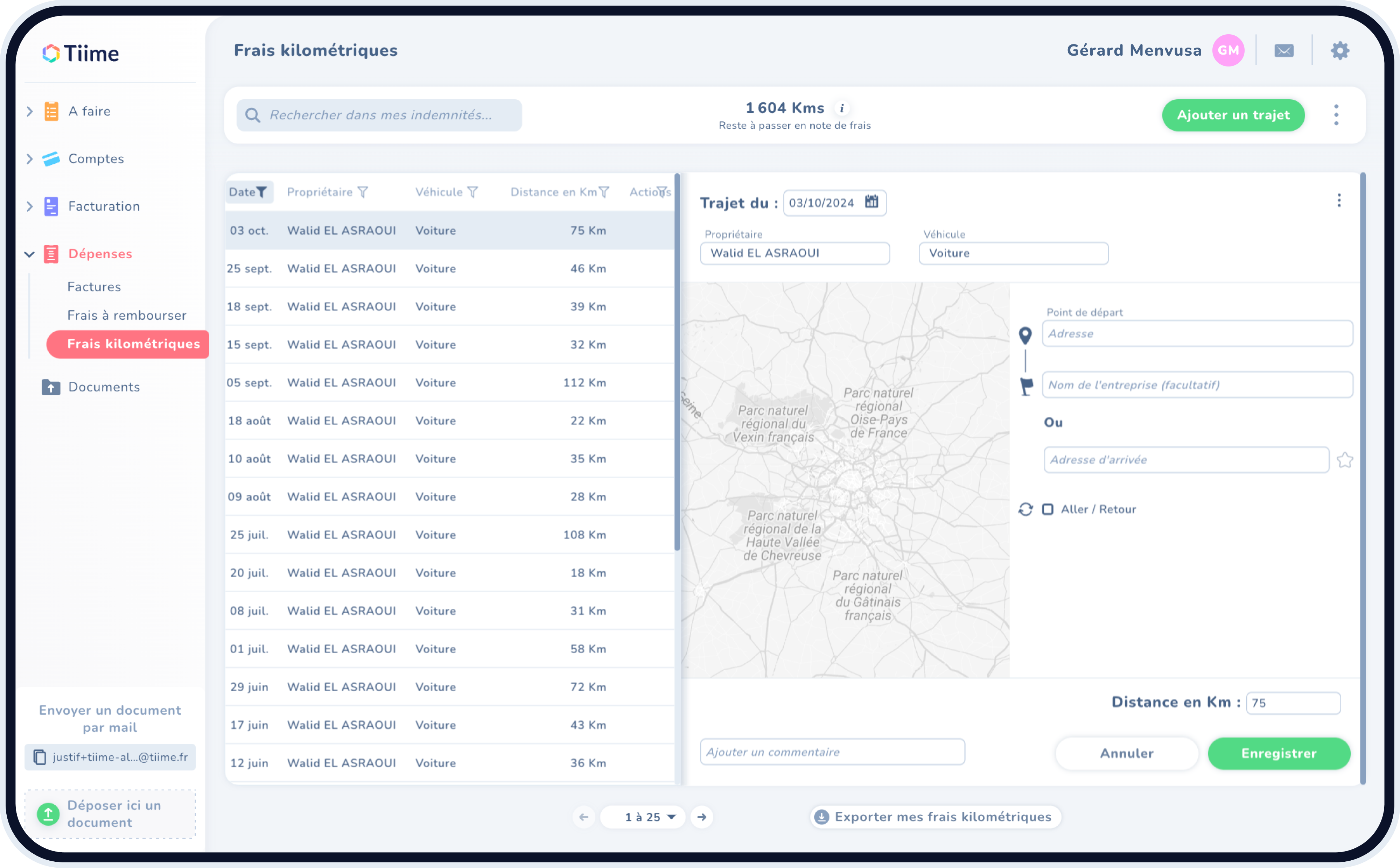This screenshot has width=1400, height=868.
Task: Filter by Véhicule column funnel icon
Action: click(472, 192)
